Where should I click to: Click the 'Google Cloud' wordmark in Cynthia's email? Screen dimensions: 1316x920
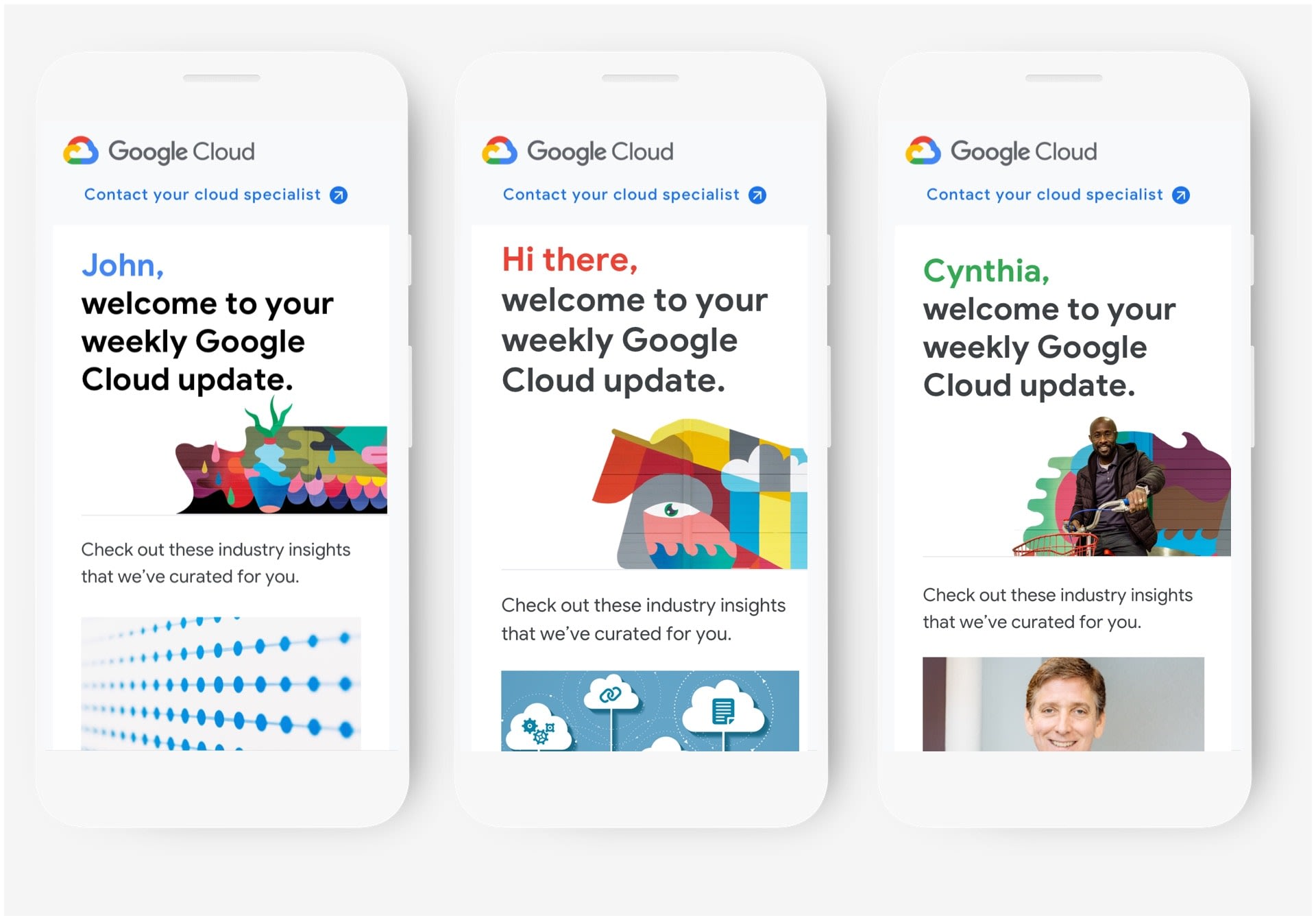(x=1024, y=152)
